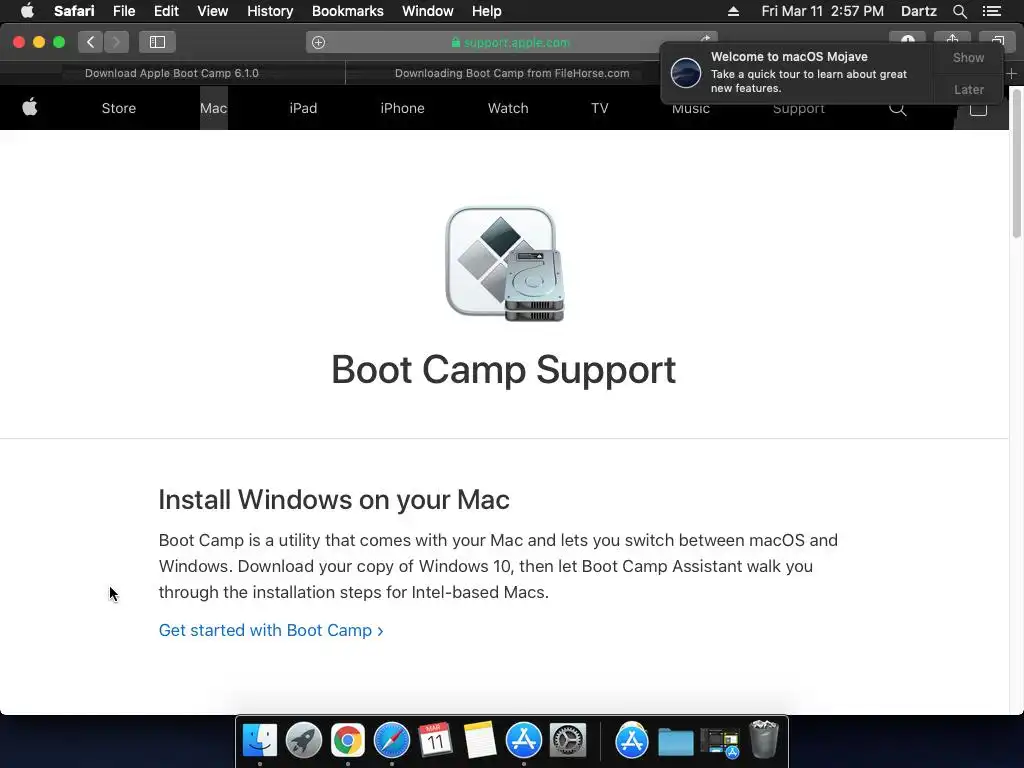Open the Applications folder stack in the Dock
1024x768 pixels.
tap(632, 741)
